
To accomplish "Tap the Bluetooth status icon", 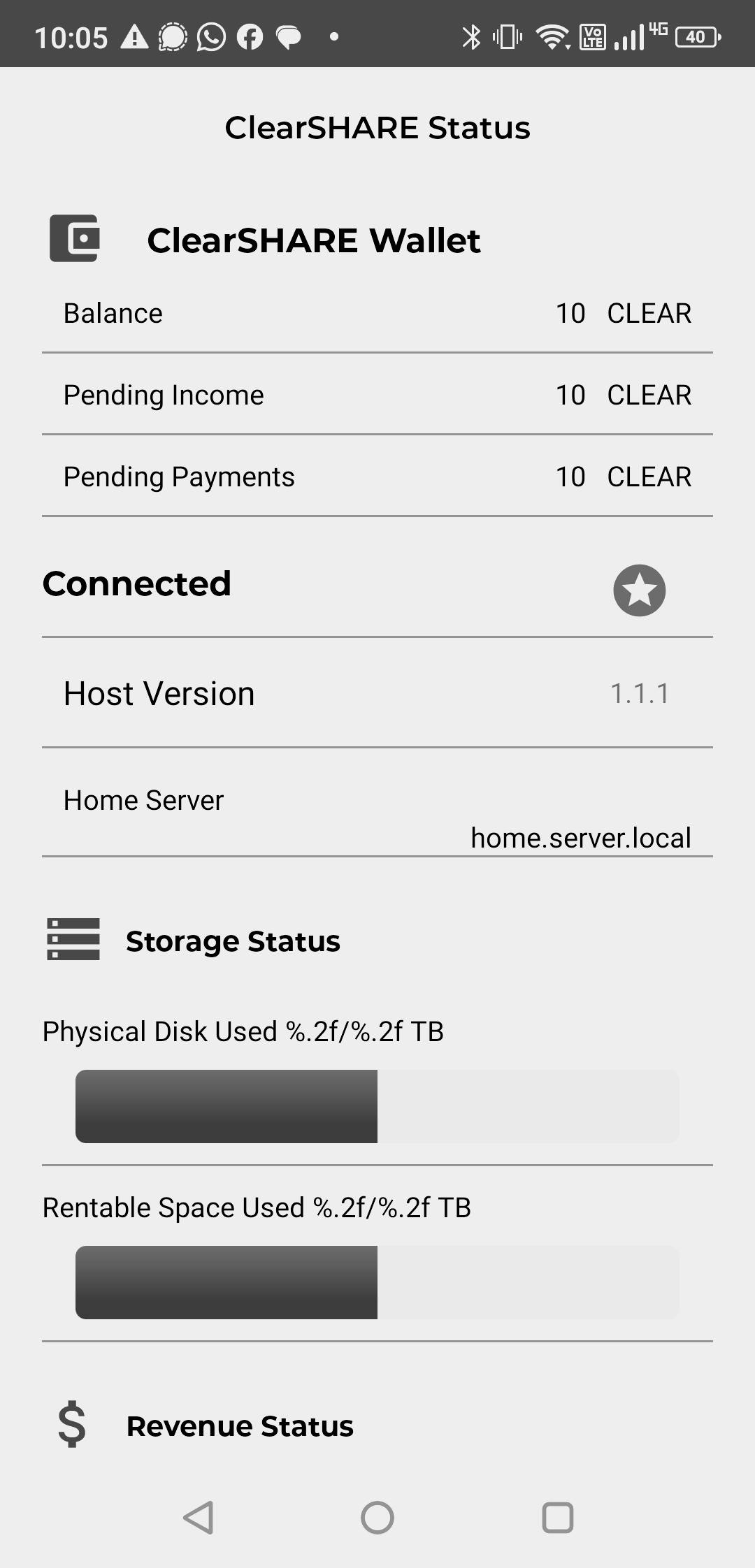I will 471,37.
